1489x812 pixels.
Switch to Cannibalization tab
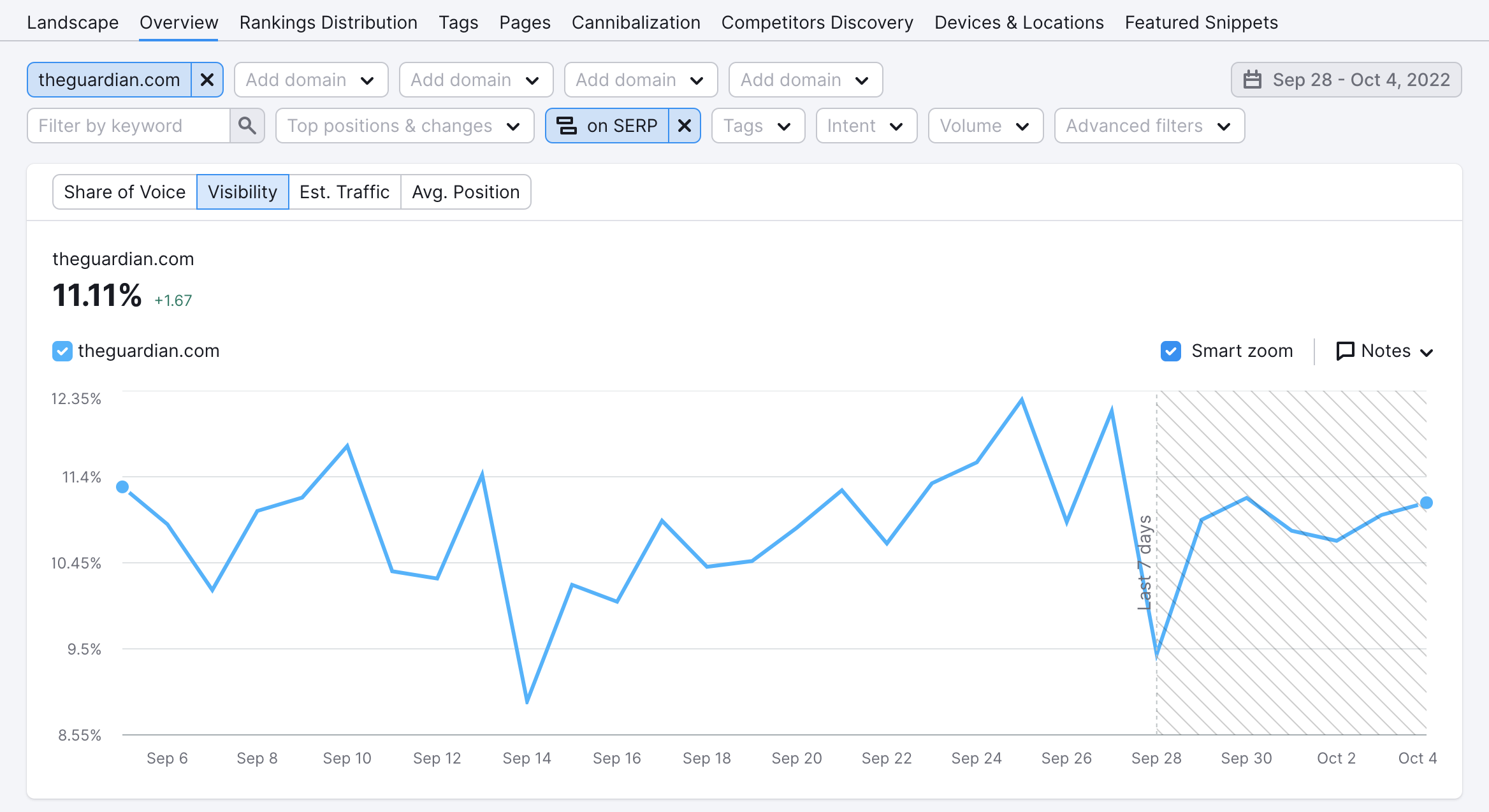tap(636, 22)
